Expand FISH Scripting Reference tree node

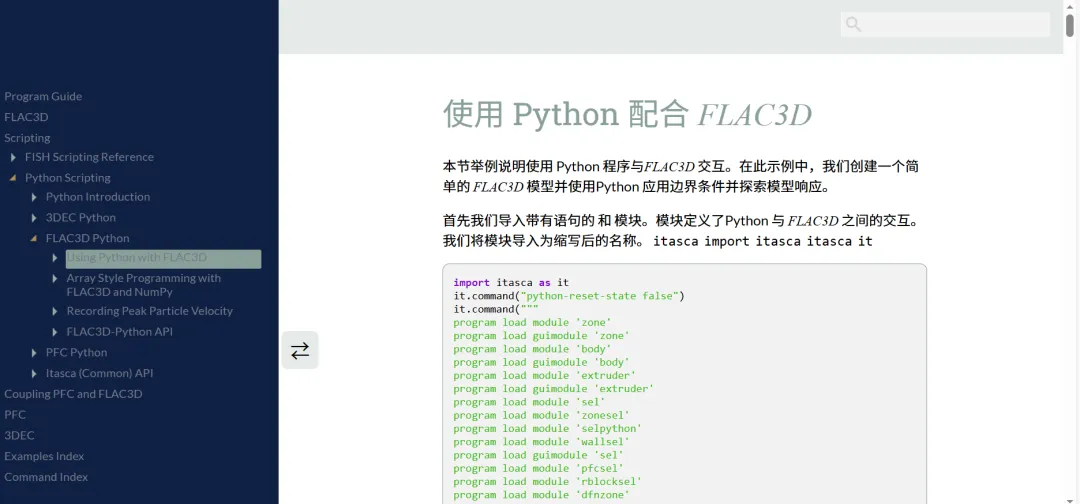coord(13,157)
